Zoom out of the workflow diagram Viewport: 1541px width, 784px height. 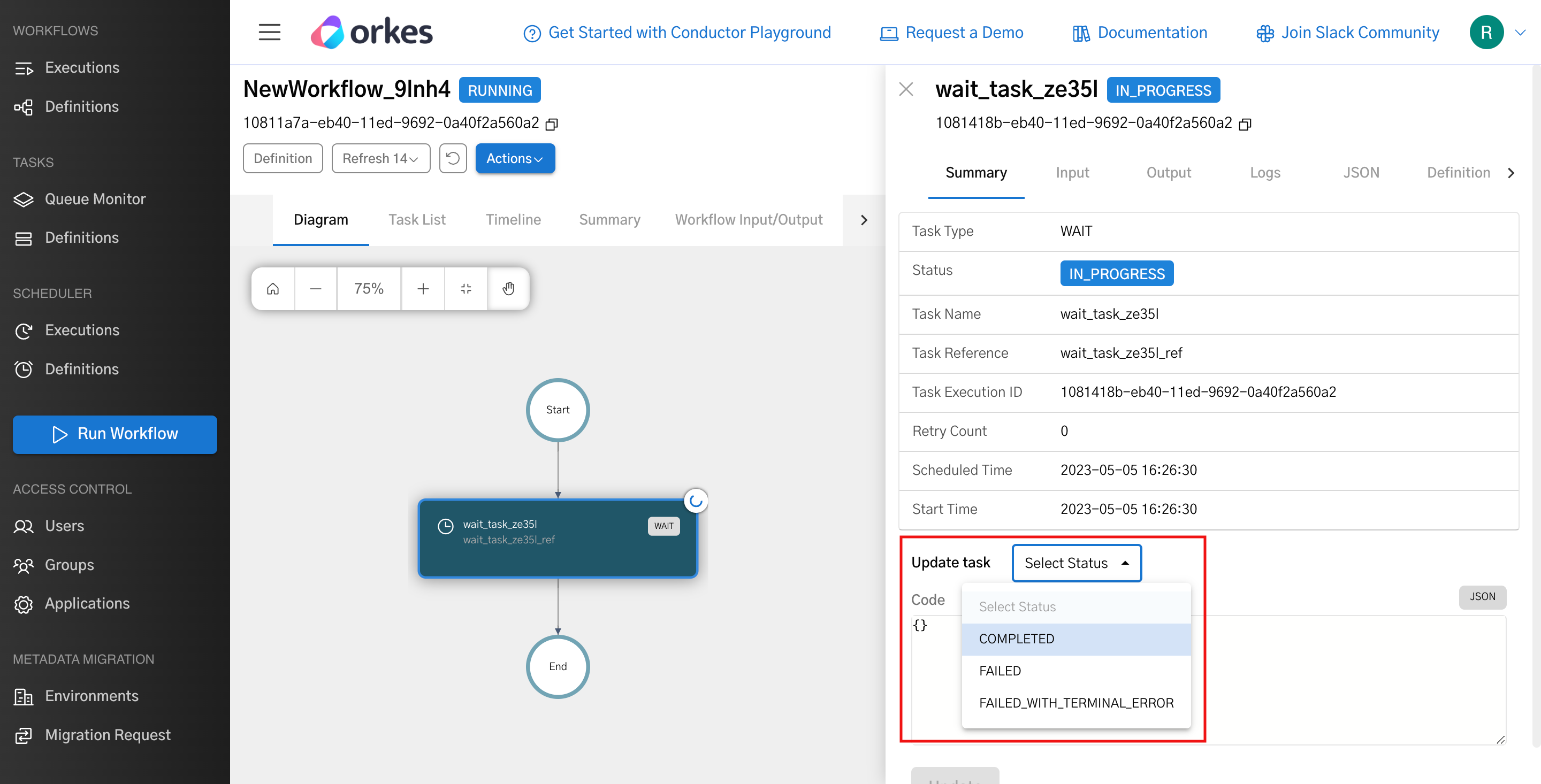[x=315, y=288]
